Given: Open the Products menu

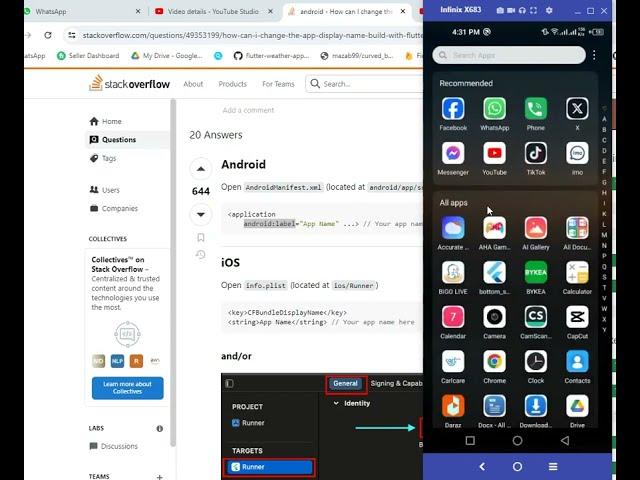Looking at the screenshot, I should click(233, 84).
